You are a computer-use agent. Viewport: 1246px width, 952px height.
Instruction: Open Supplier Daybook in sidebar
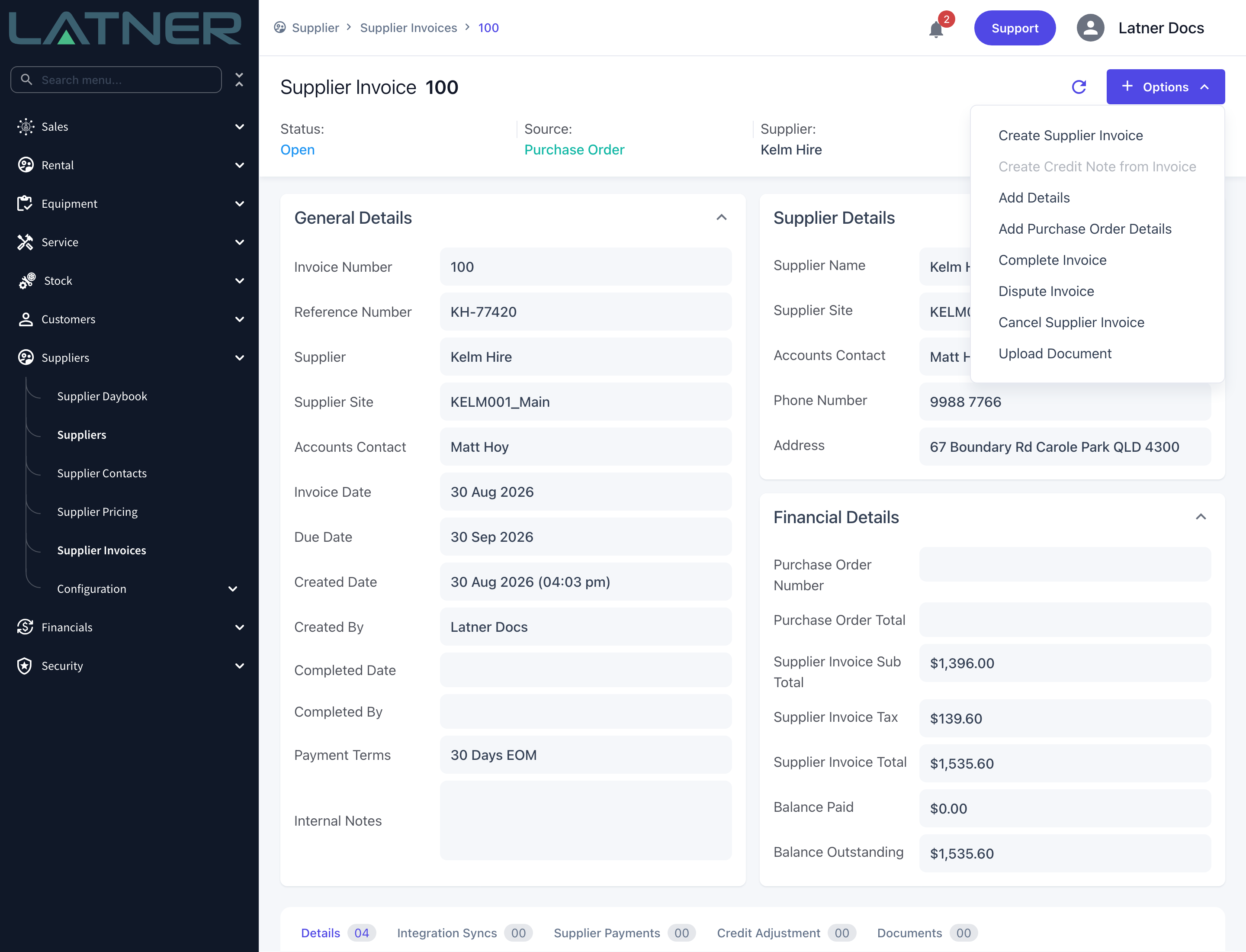coord(102,396)
